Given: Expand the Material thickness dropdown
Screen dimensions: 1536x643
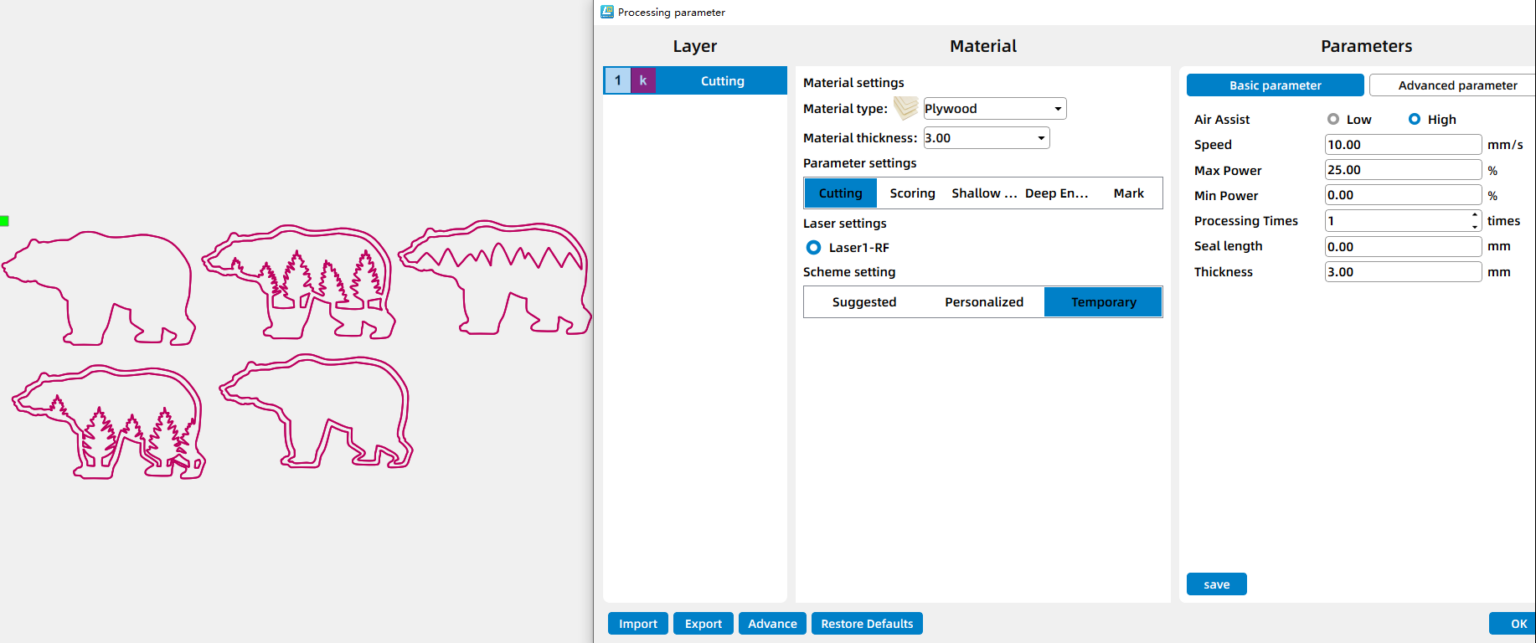Looking at the screenshot, I should (1041, 138).
